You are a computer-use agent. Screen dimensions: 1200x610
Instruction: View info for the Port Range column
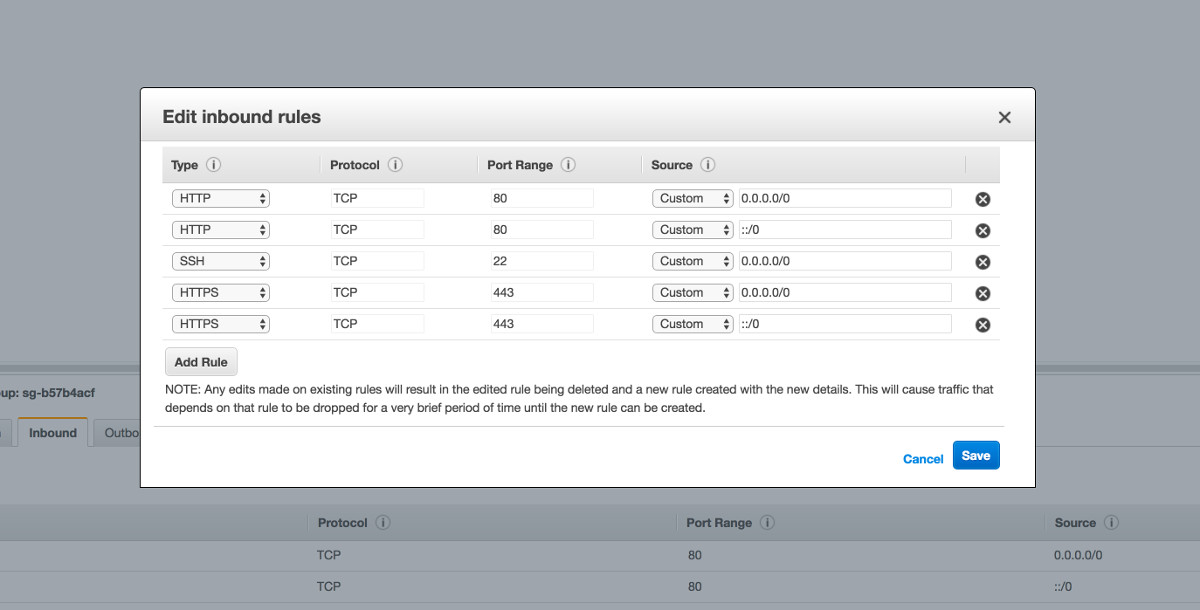pos(568,164)
